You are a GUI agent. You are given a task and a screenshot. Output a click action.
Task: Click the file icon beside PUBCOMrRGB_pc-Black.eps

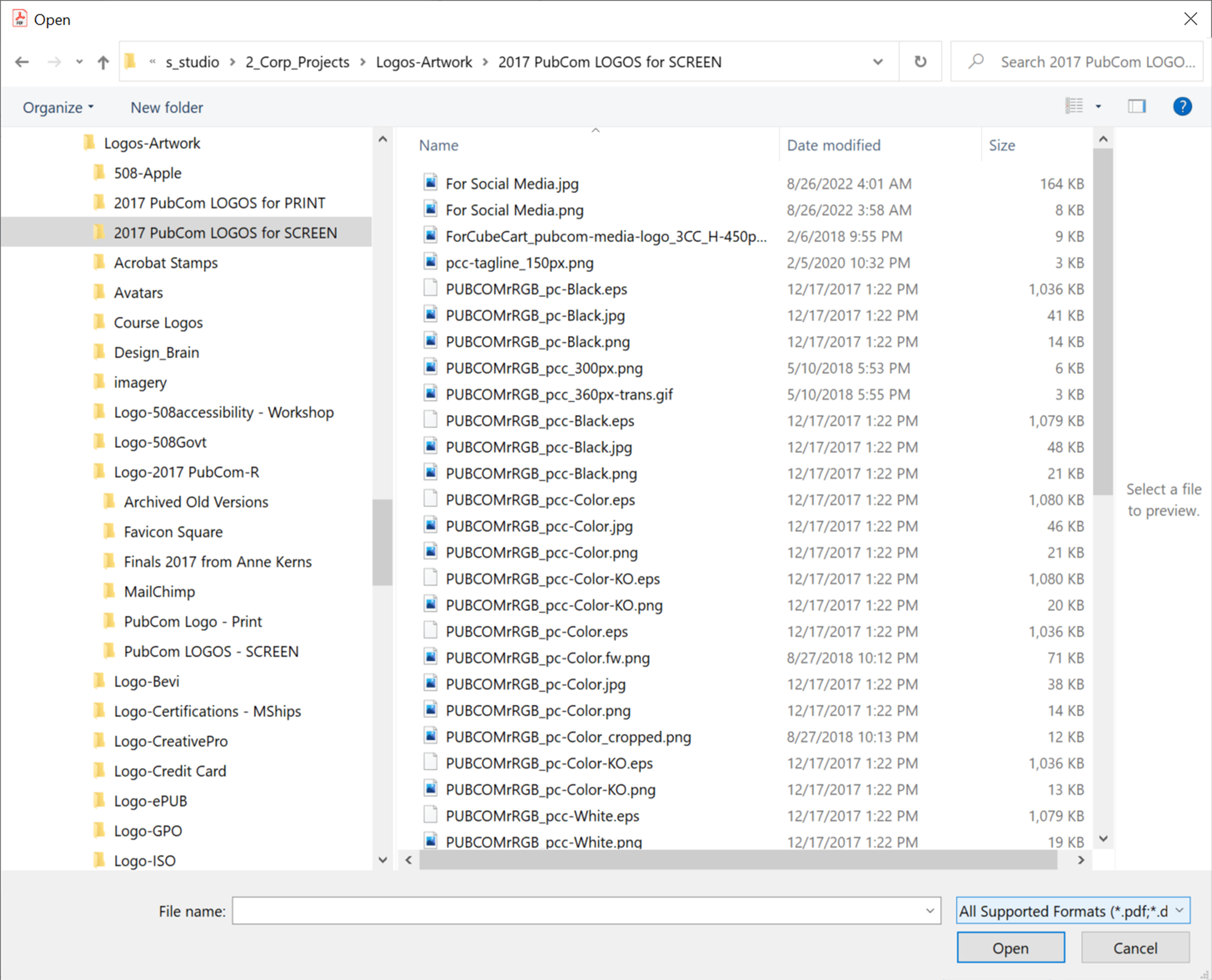(x=431, y=289)
